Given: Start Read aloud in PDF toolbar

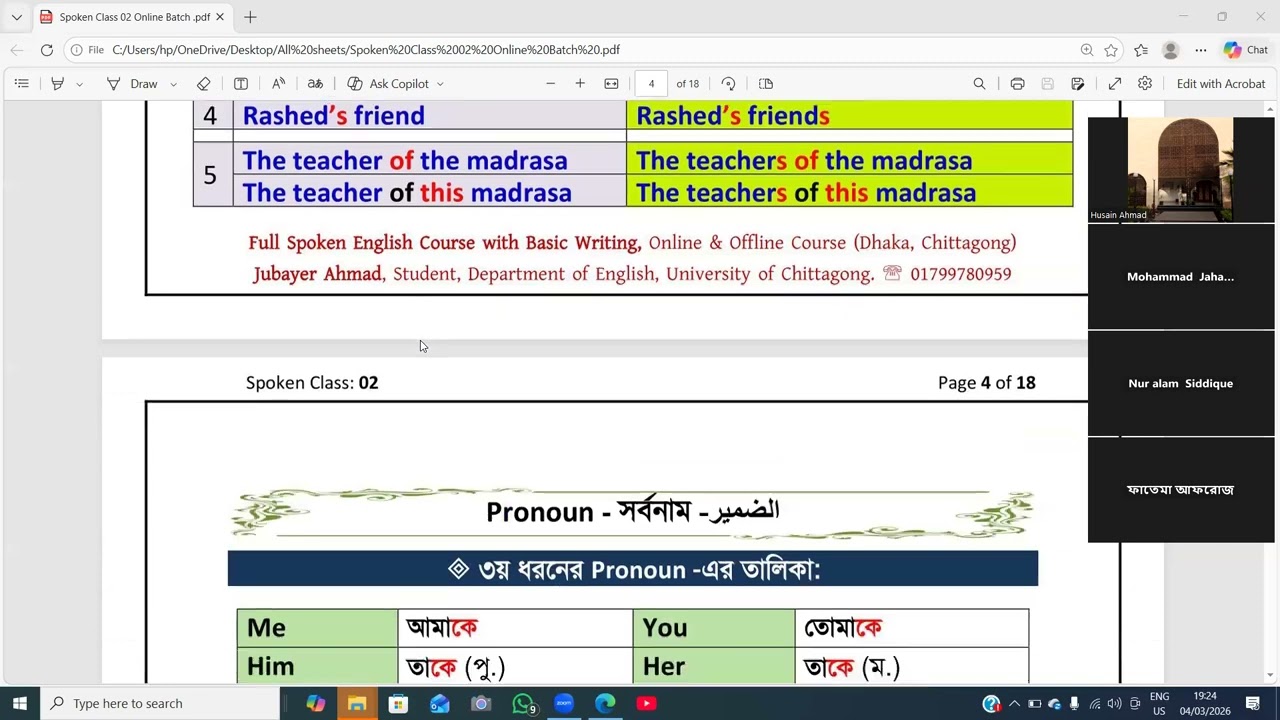Looking at the screenshot, I should 279,84.
